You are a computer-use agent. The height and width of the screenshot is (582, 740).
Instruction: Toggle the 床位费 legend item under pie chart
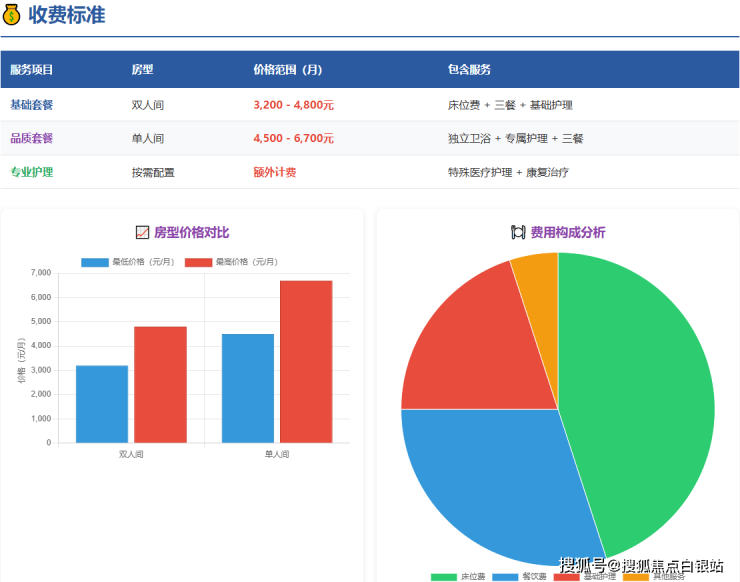[458, 577]
